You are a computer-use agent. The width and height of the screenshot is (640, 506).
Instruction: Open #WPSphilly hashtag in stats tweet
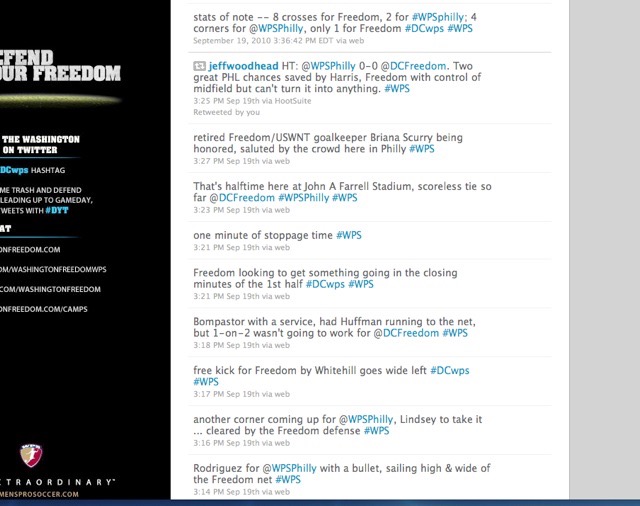pos(438,17)
